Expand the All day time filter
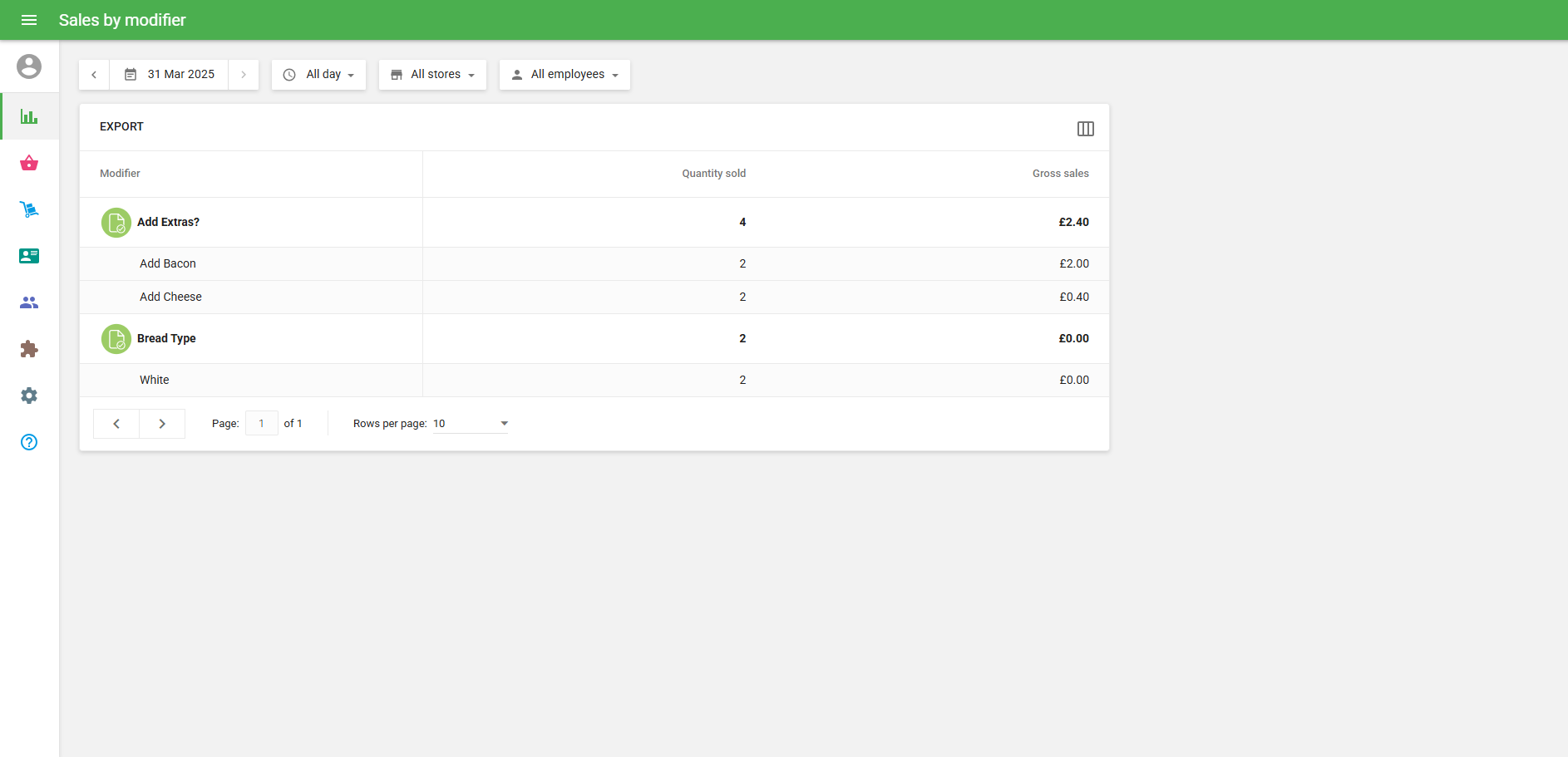 point(318,75)
